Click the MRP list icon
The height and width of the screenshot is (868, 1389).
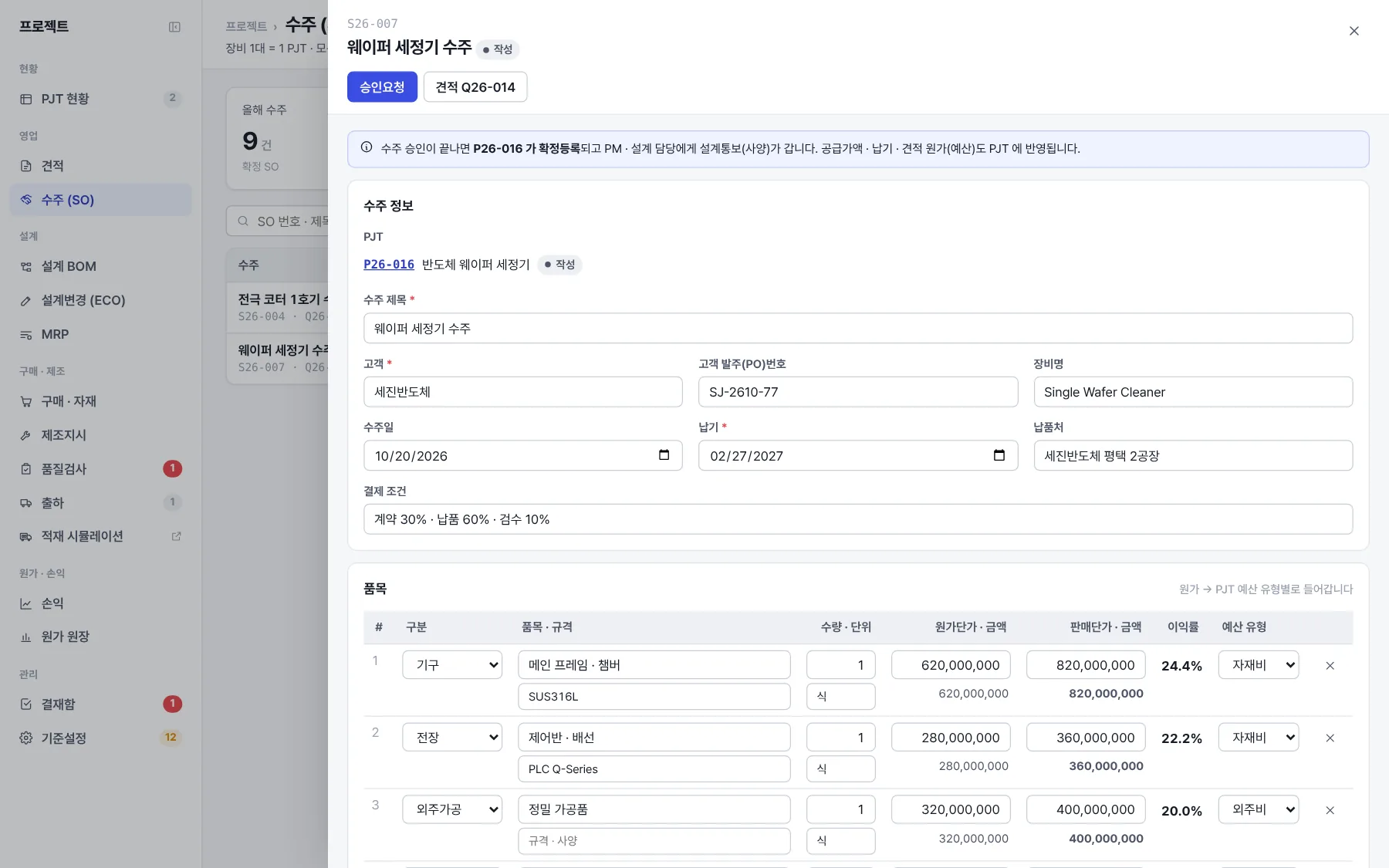coord(26,335)
